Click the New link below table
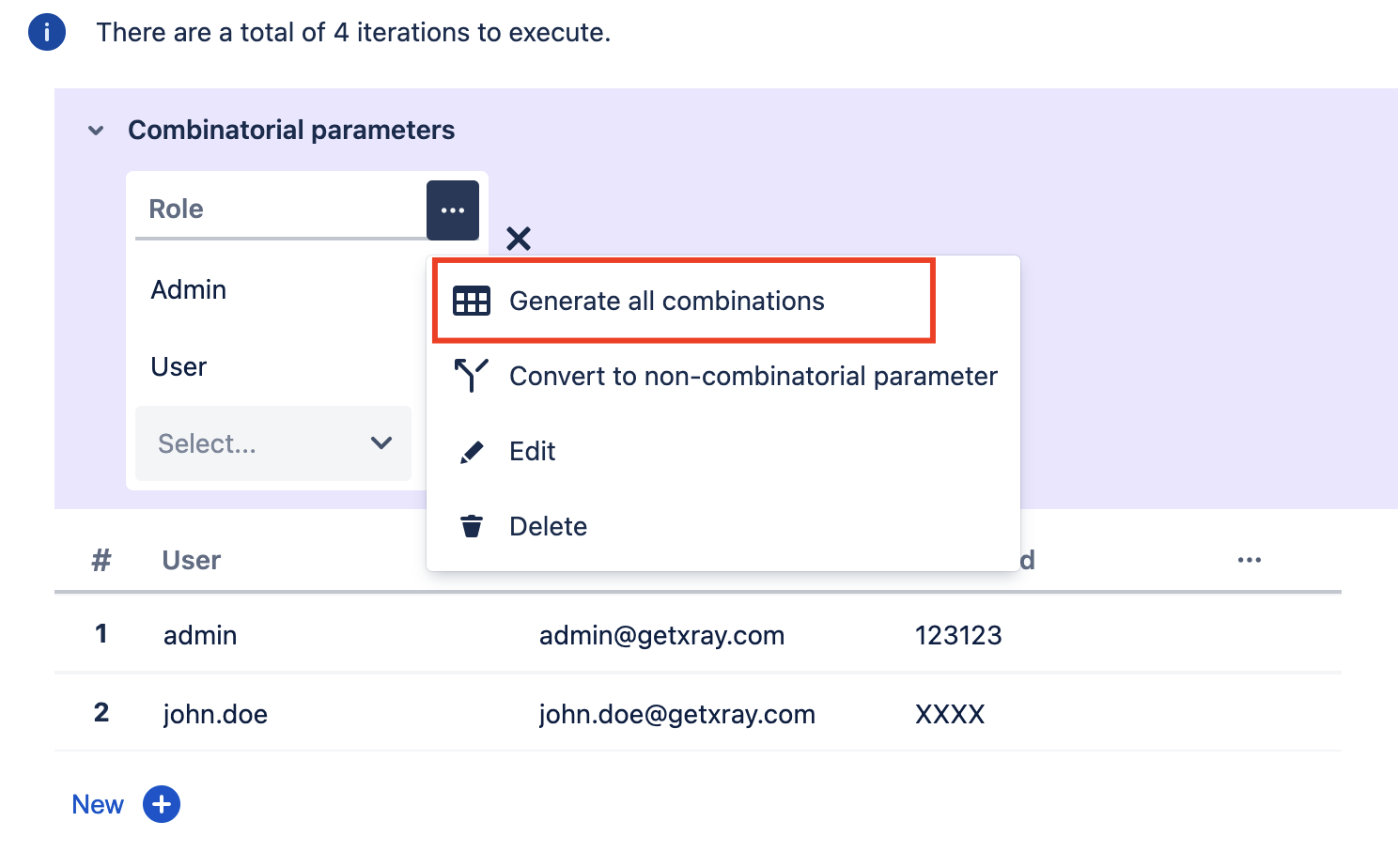Image resolution: width=1398 pixels, height=868 pixels. 98,805
